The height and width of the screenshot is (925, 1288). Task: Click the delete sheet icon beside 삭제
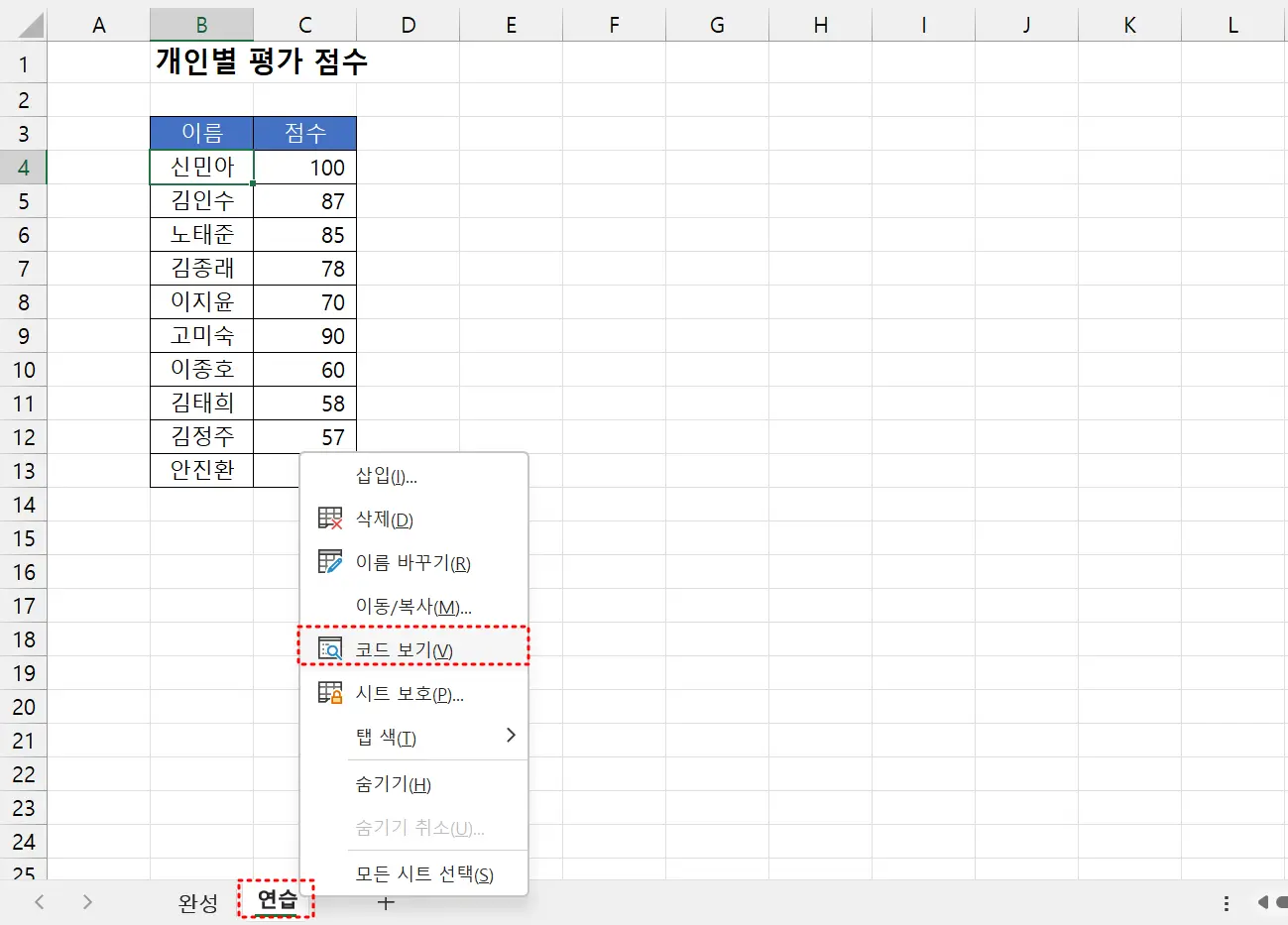coord(330,519)
